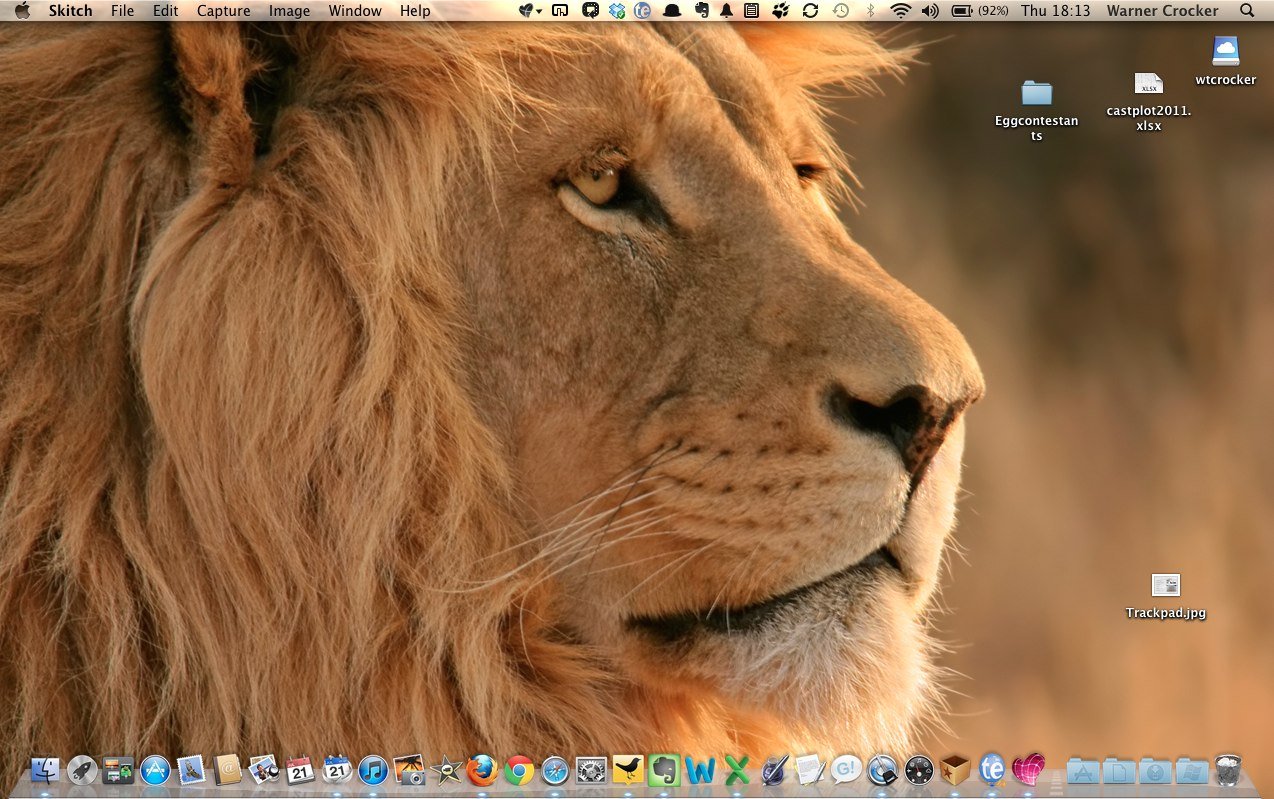This screenshot has height=799, width=1274.
Task: Click the Dropbox menu bar icon
Action: (x=617, y=11)
